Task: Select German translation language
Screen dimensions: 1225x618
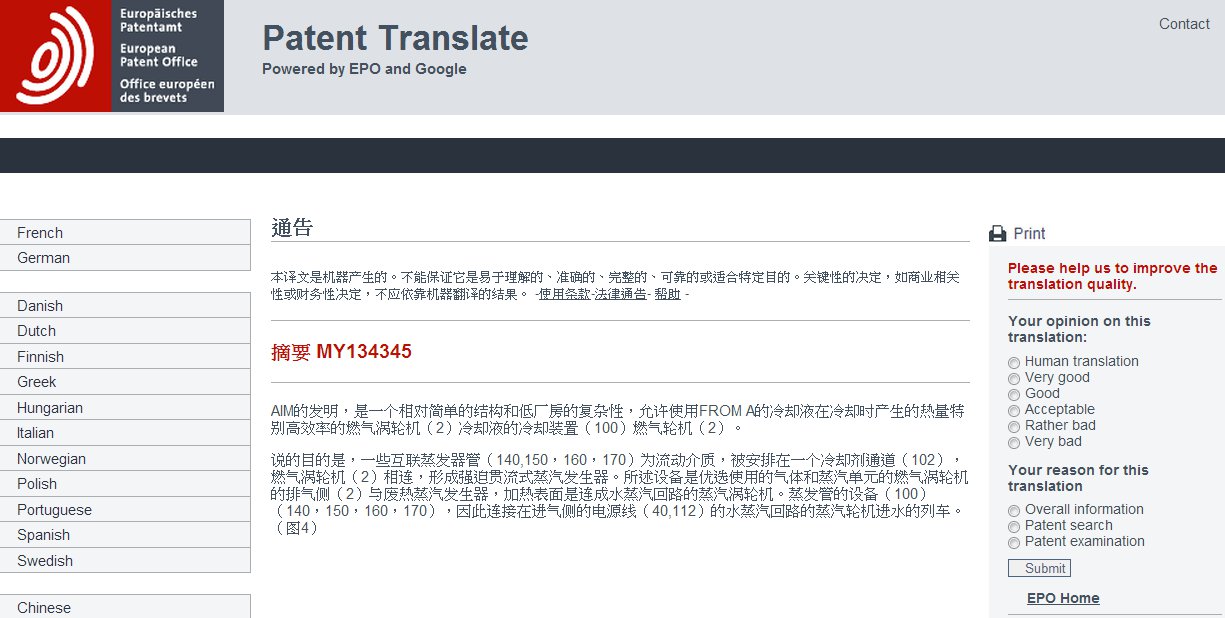Action: 43,258
